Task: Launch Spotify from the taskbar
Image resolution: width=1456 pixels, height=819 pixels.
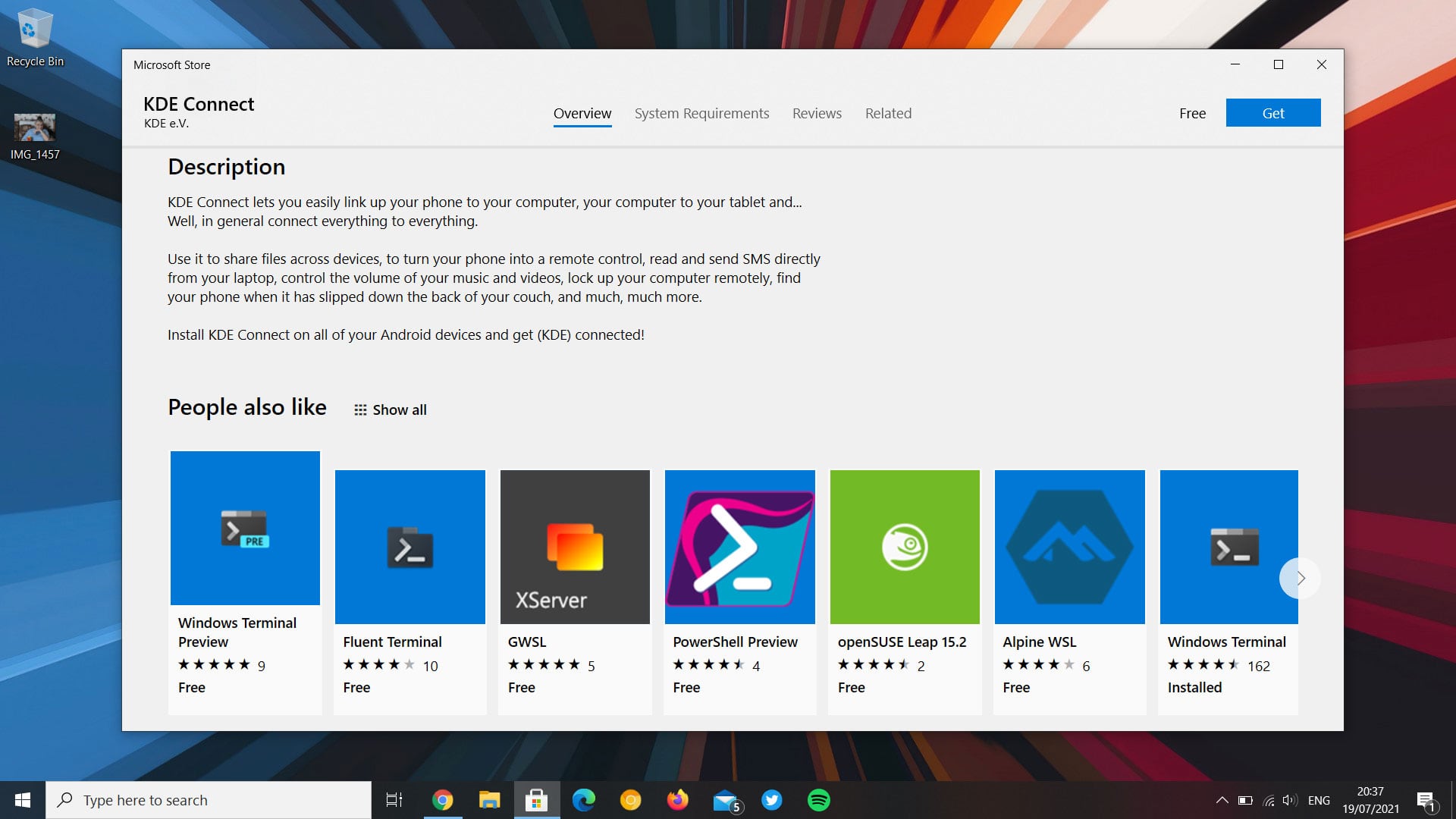Action: point(819,799)
